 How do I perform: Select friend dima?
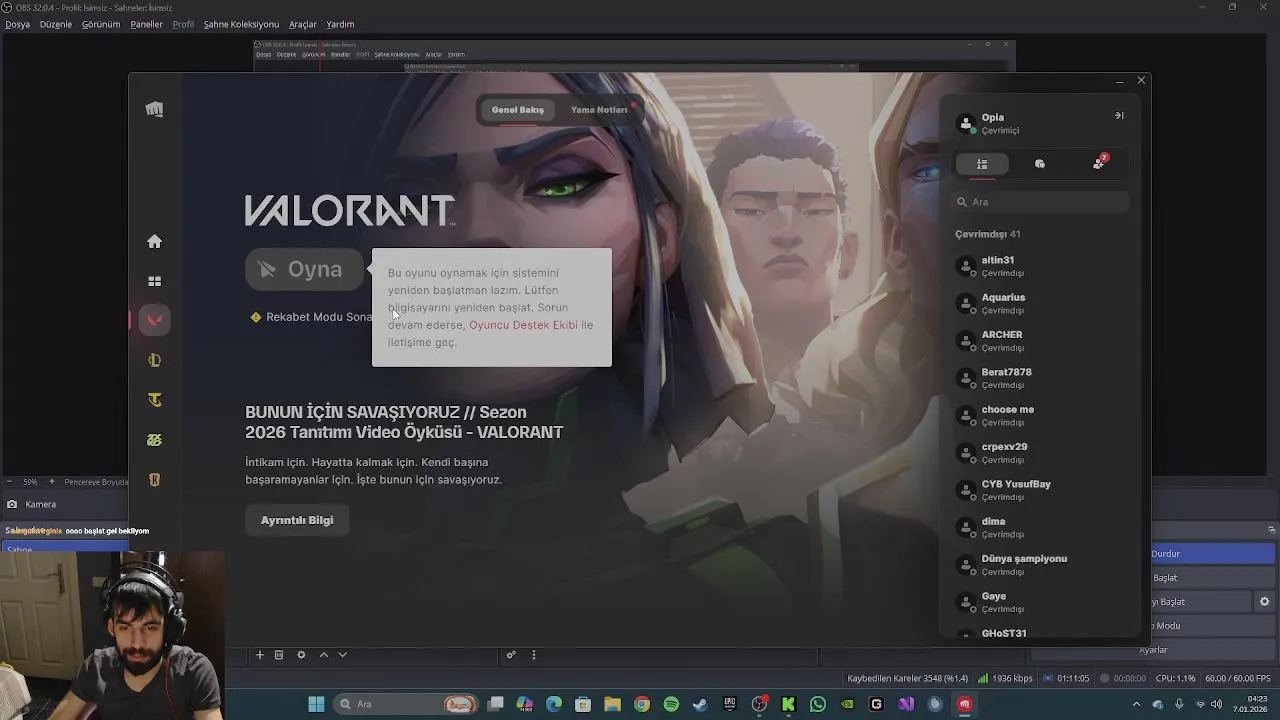[1040, 527]
